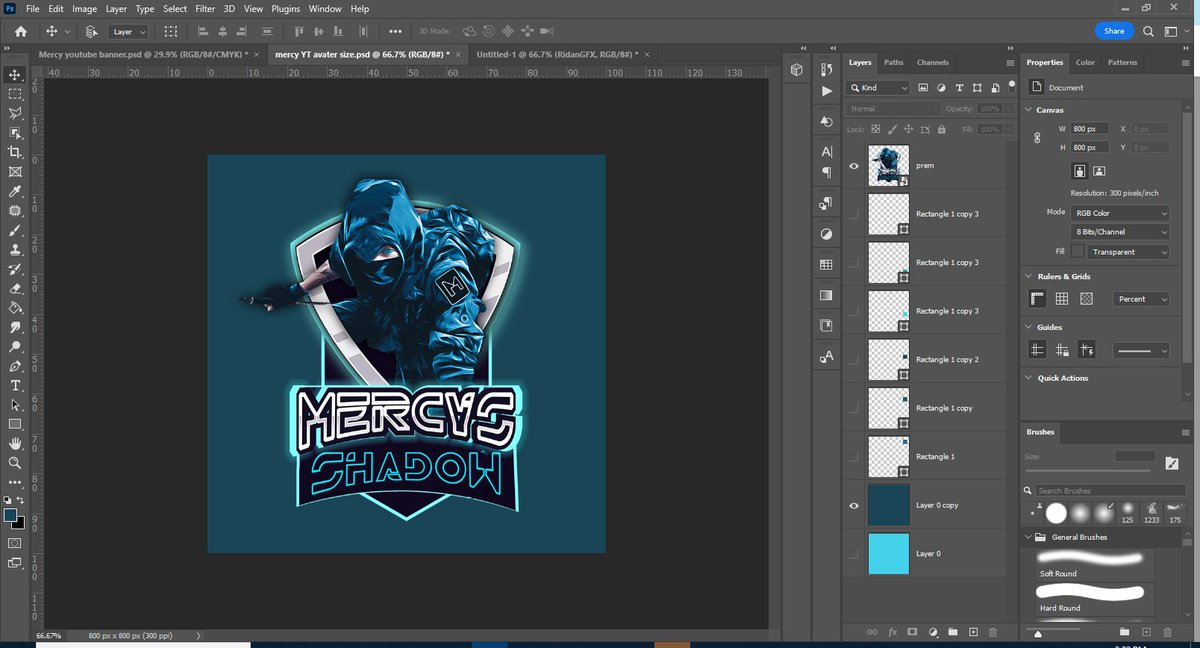The width and height of the screenshot is (1200, 648).
Task: Click the Share button
Action: [x=1113, y=31]
